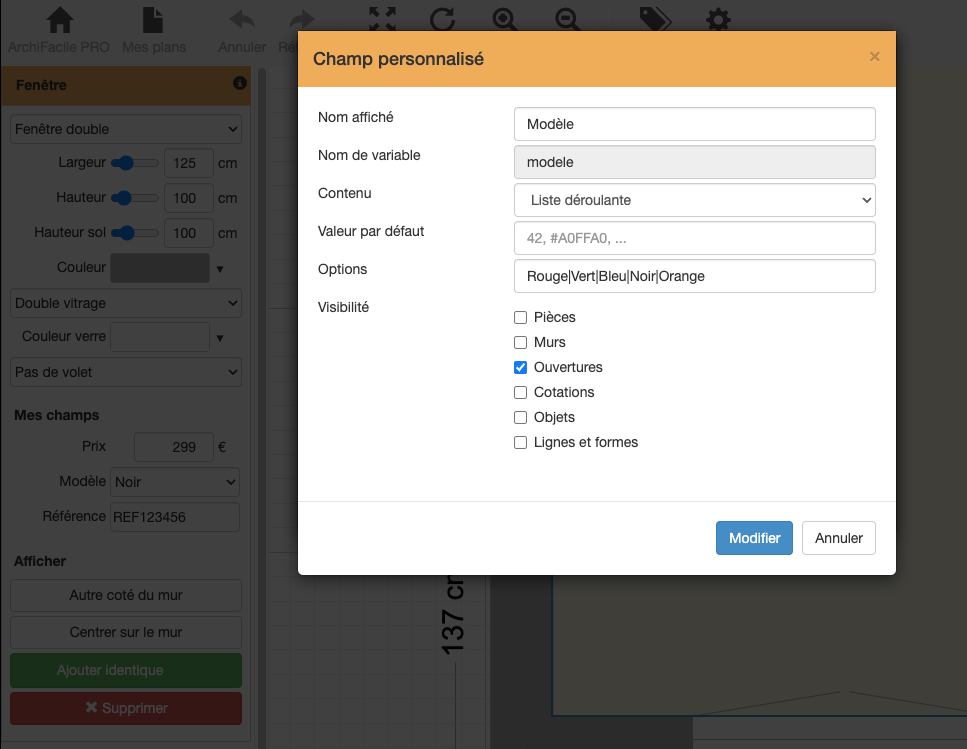
Task: Zoom out with magnifier minus icon
Action: point(568,20)
